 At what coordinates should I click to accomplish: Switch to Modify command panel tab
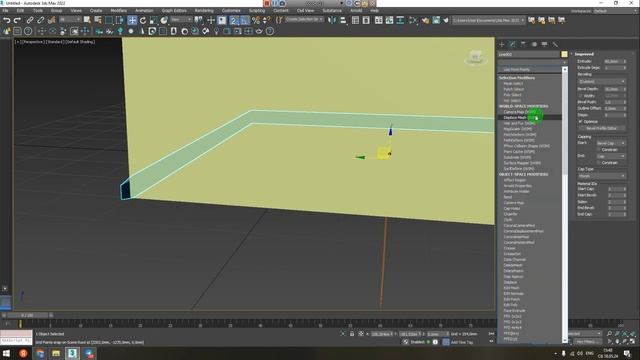click(x=513, y=44)
